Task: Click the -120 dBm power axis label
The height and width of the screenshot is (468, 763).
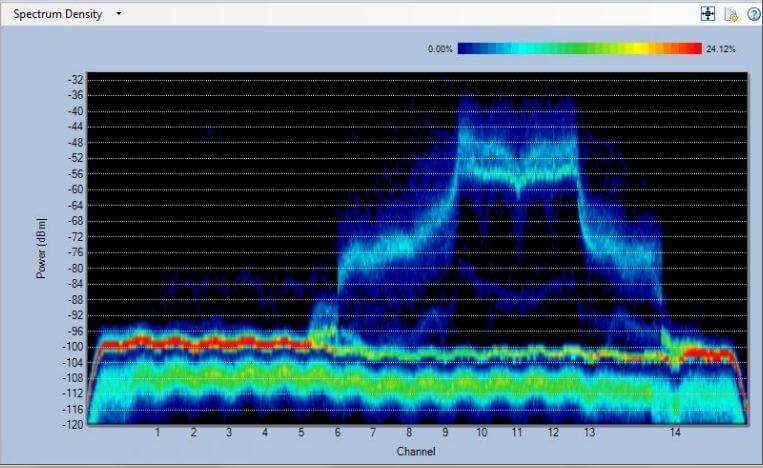Action: 72,425
